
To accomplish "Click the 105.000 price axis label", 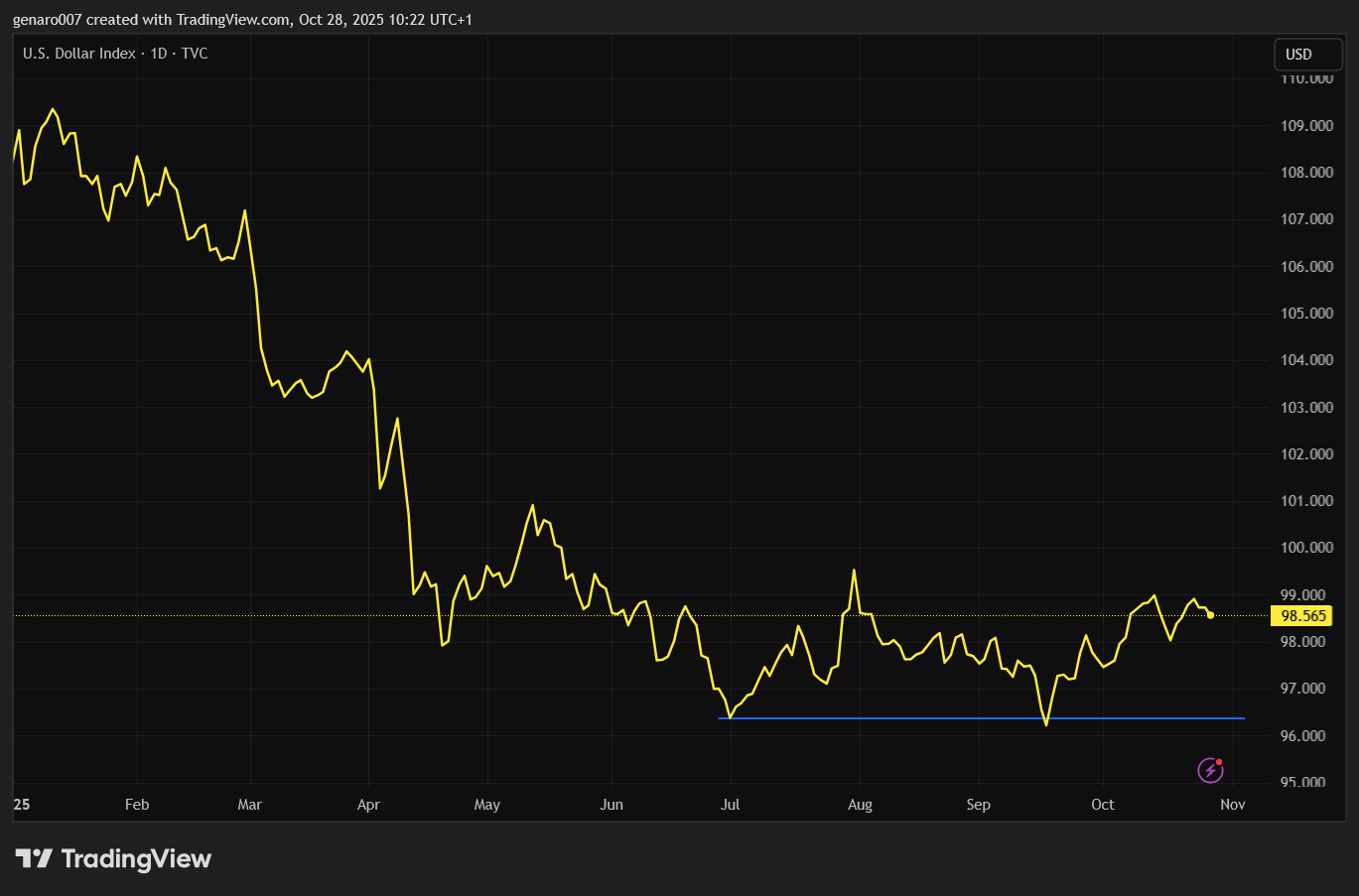I will [1306, 314].
